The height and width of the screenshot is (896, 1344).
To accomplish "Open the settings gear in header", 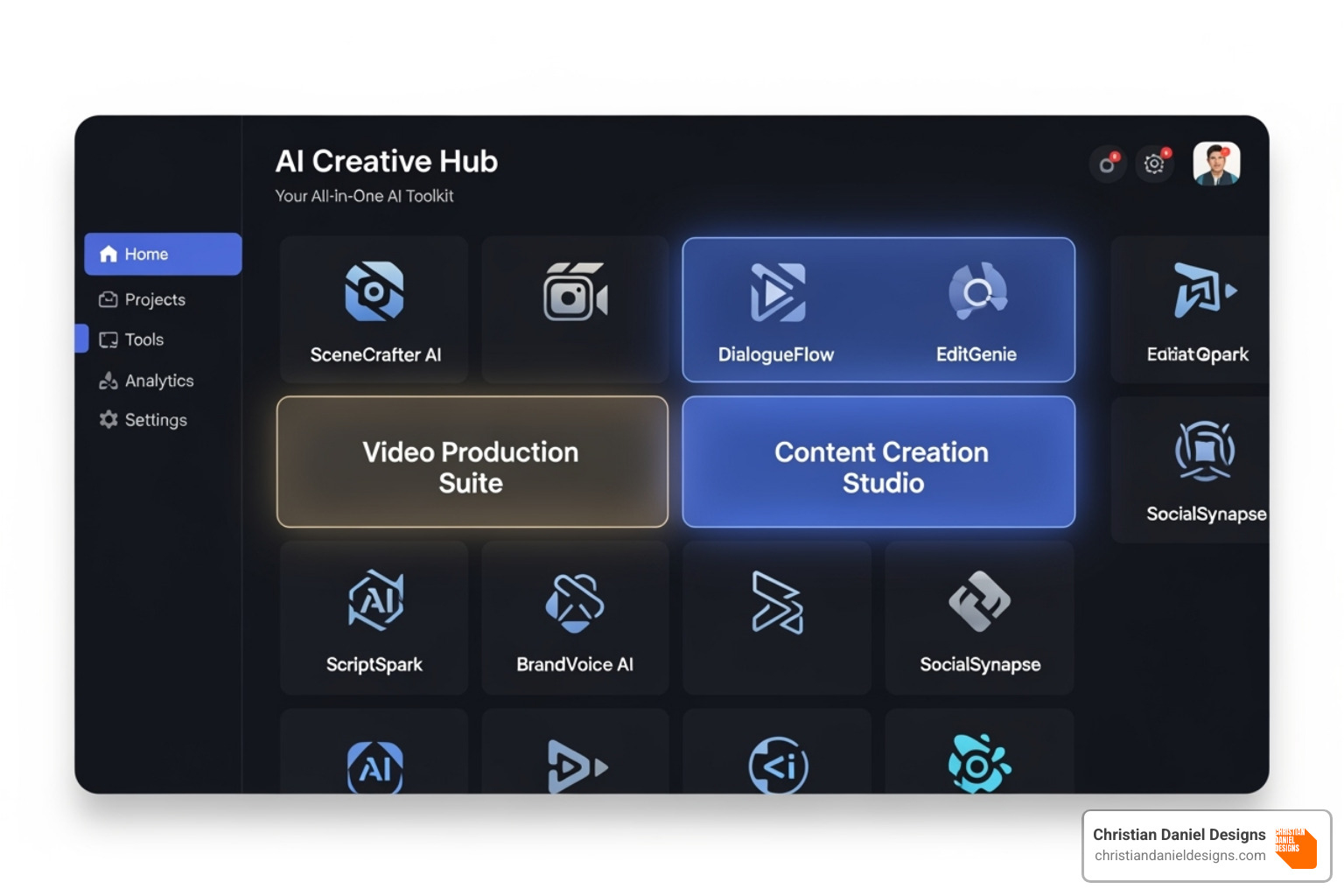I will coord(1155,164).
